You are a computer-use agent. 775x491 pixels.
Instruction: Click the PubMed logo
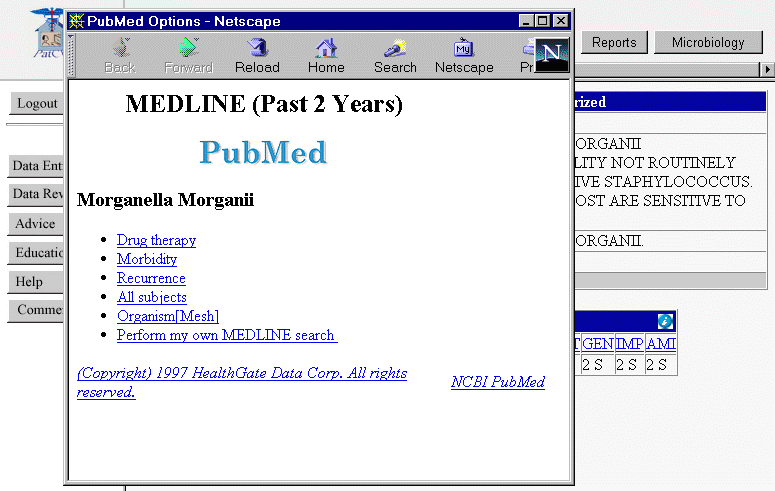(x=263, y=152)
